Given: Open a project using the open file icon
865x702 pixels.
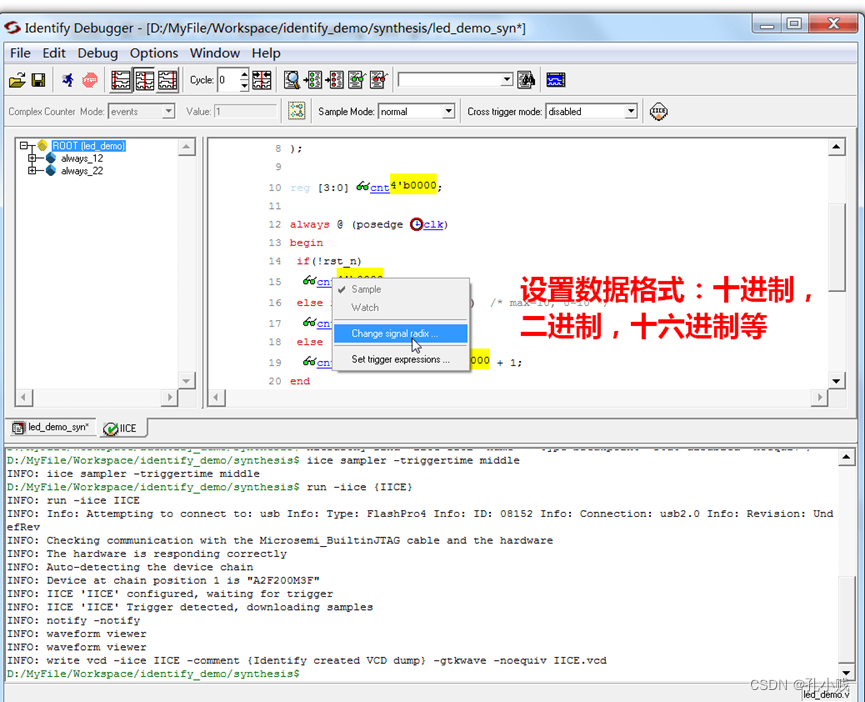Looking at the screenshot, I should [17, 80].
